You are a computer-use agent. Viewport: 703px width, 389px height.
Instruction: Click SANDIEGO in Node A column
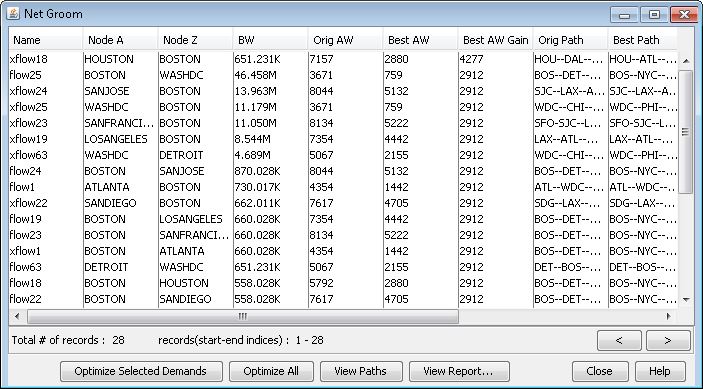(x=110, y=203)
